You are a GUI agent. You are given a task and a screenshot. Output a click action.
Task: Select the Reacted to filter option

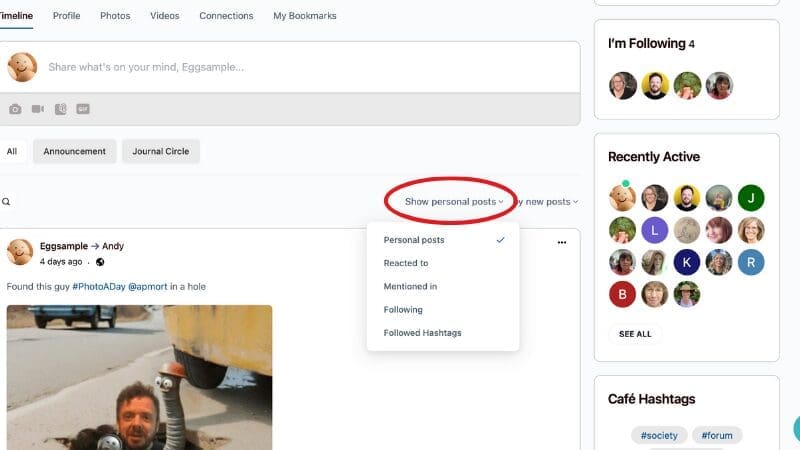406,263
